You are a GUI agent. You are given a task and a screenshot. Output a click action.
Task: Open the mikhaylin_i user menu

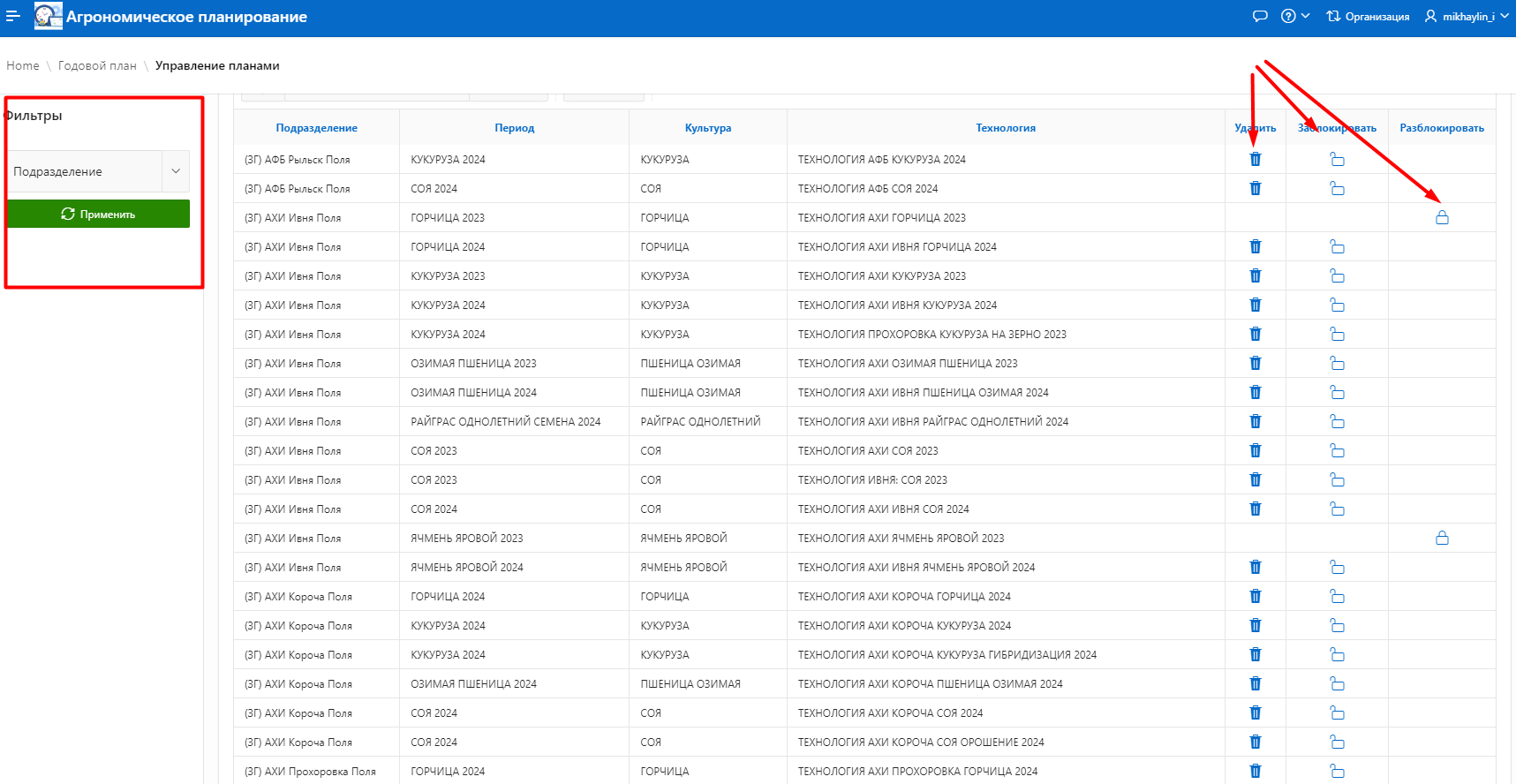pyautogui.click(x=1467, y=16)
